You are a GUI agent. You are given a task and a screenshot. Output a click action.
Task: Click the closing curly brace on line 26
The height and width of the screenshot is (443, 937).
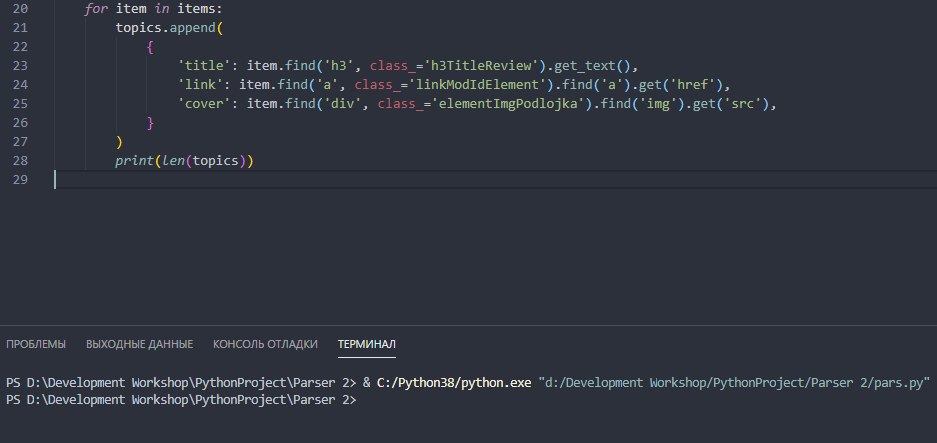150,123
